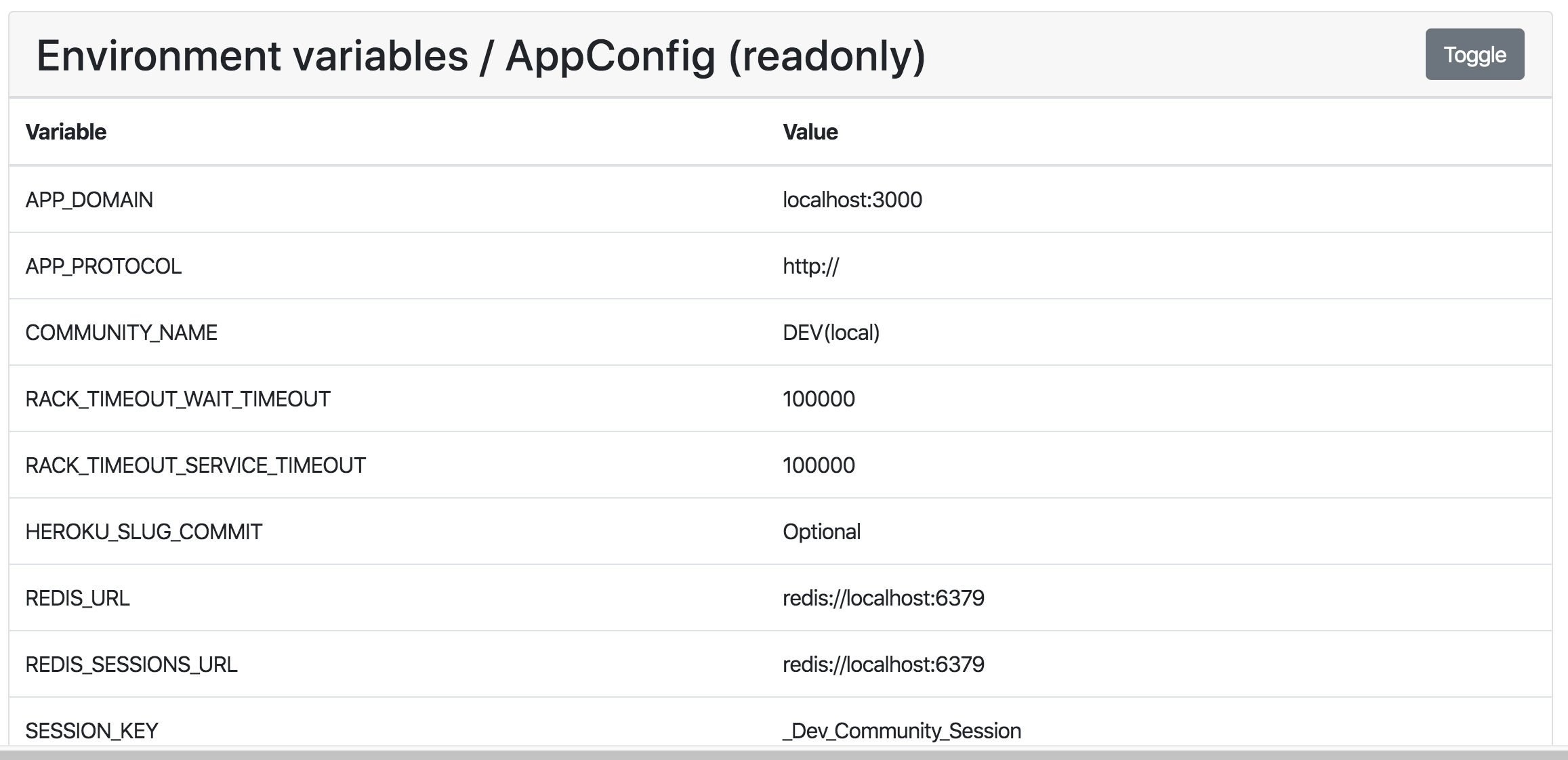Click the Environment variables / AppConfig heading
Screen dimensions: 1568x760
tap(481, 56)
